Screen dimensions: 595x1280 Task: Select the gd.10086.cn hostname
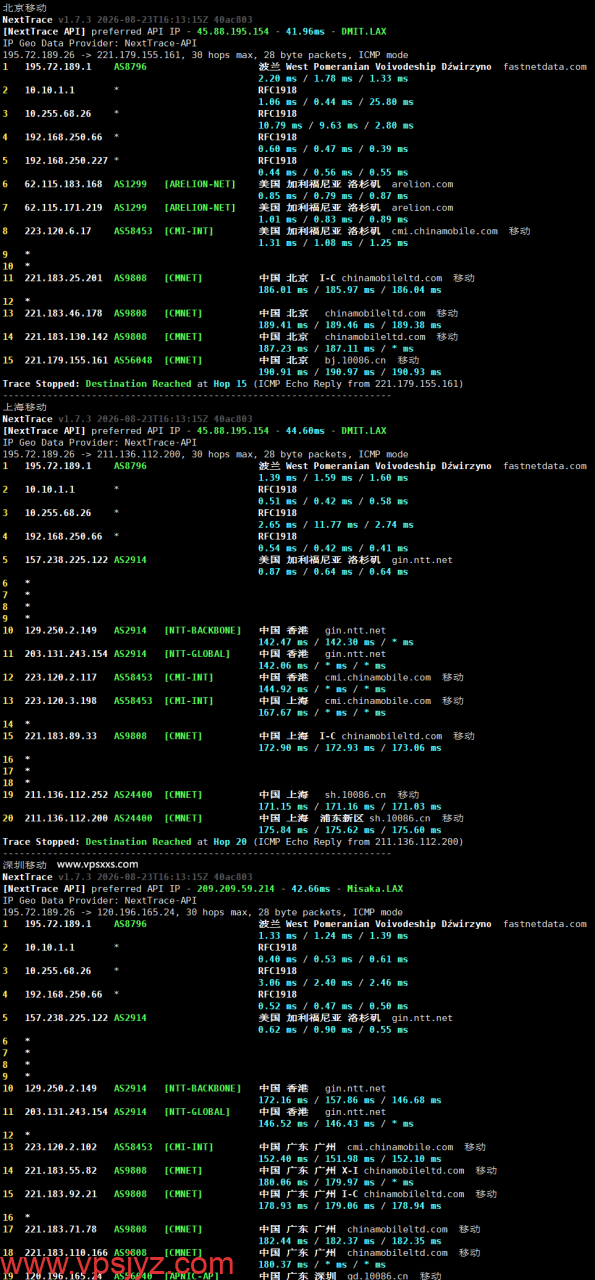[378, 1276]
